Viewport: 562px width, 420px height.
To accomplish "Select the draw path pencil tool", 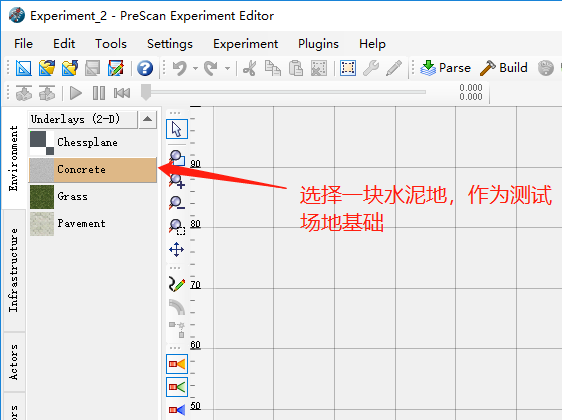I will [x=177, y=284].
